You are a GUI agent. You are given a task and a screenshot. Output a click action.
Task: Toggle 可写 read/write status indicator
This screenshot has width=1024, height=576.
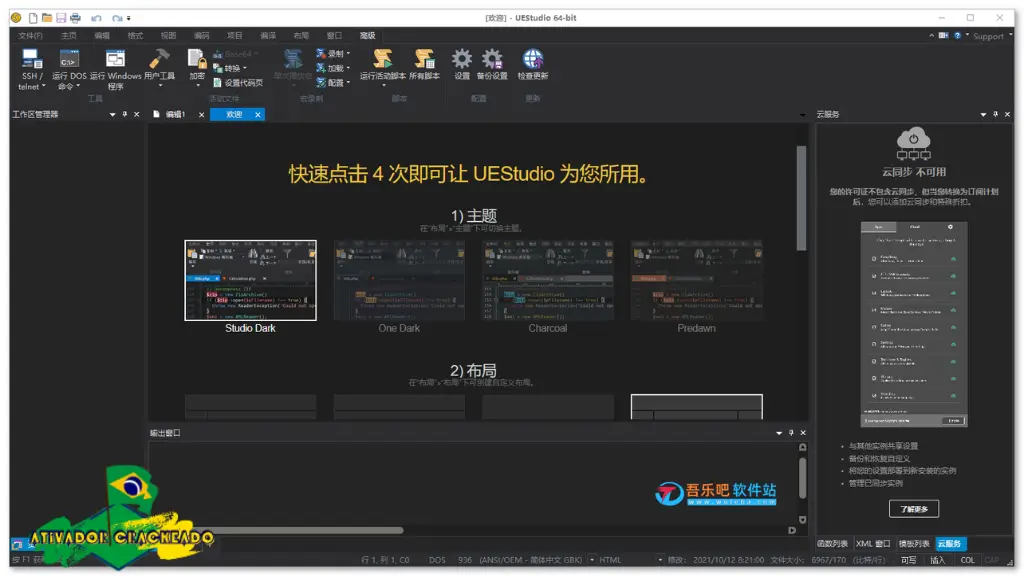[x=908, y=560]
